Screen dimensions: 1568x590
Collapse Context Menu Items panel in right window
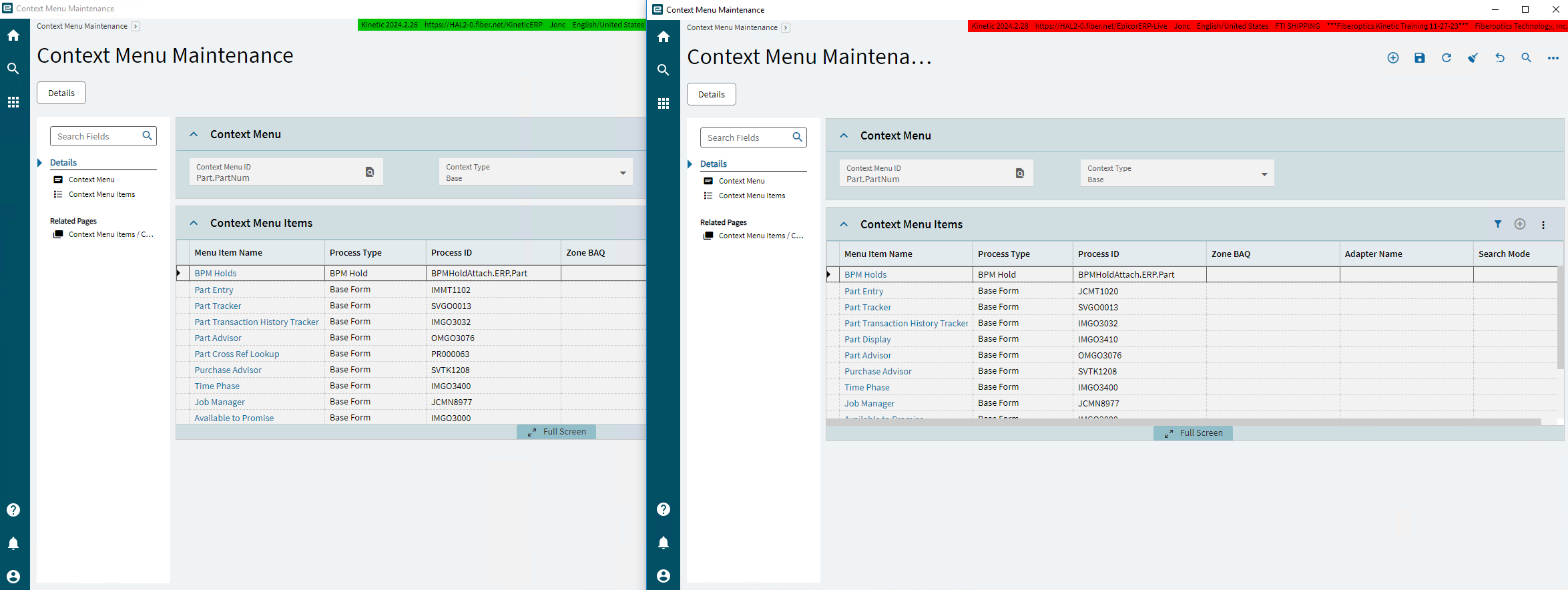pos(844,224)
